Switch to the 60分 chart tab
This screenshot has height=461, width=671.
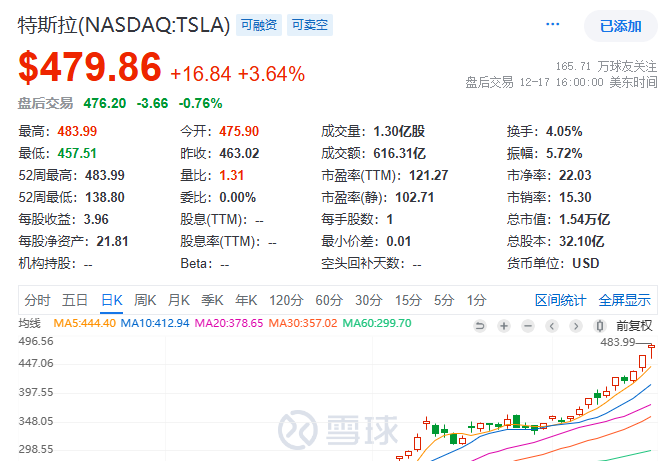(329, 300)
